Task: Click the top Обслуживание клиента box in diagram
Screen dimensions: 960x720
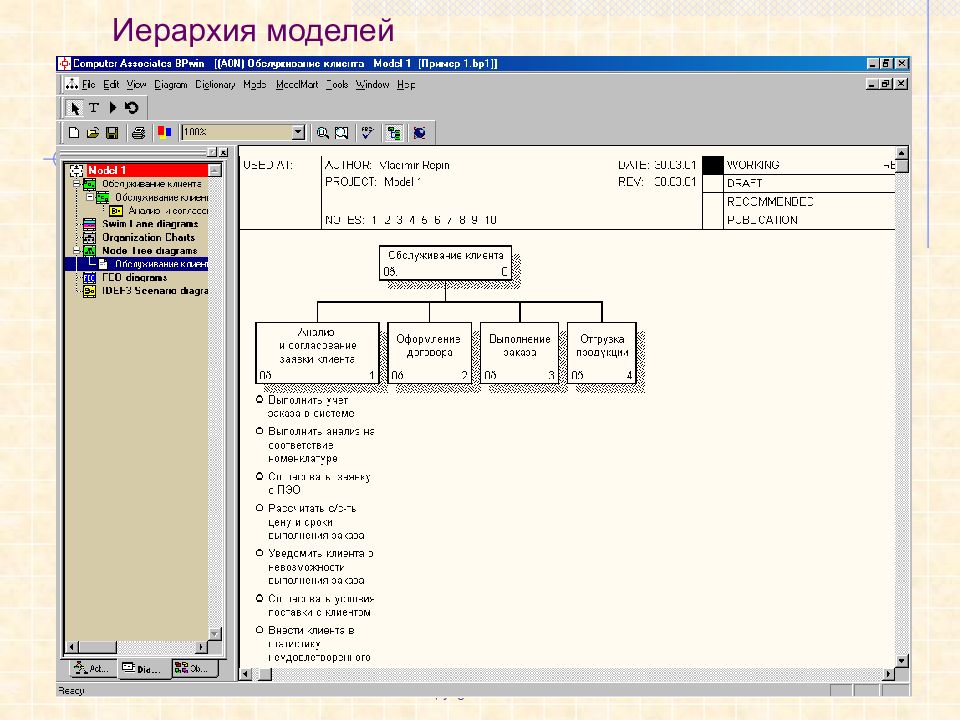Action: point(445,263)
